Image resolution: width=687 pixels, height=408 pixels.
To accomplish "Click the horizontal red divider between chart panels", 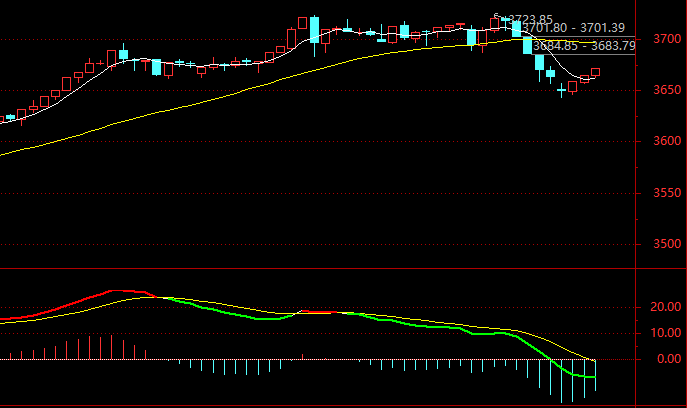I will point(320,268).
